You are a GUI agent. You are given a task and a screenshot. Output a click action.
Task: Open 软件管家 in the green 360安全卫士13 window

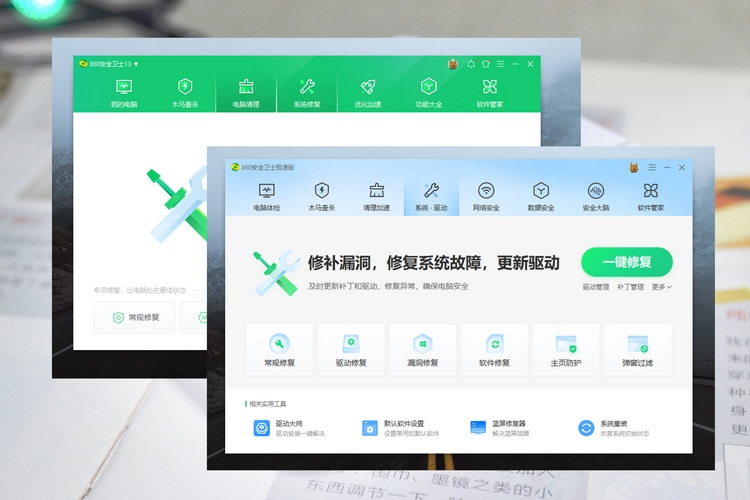point(490,93)
